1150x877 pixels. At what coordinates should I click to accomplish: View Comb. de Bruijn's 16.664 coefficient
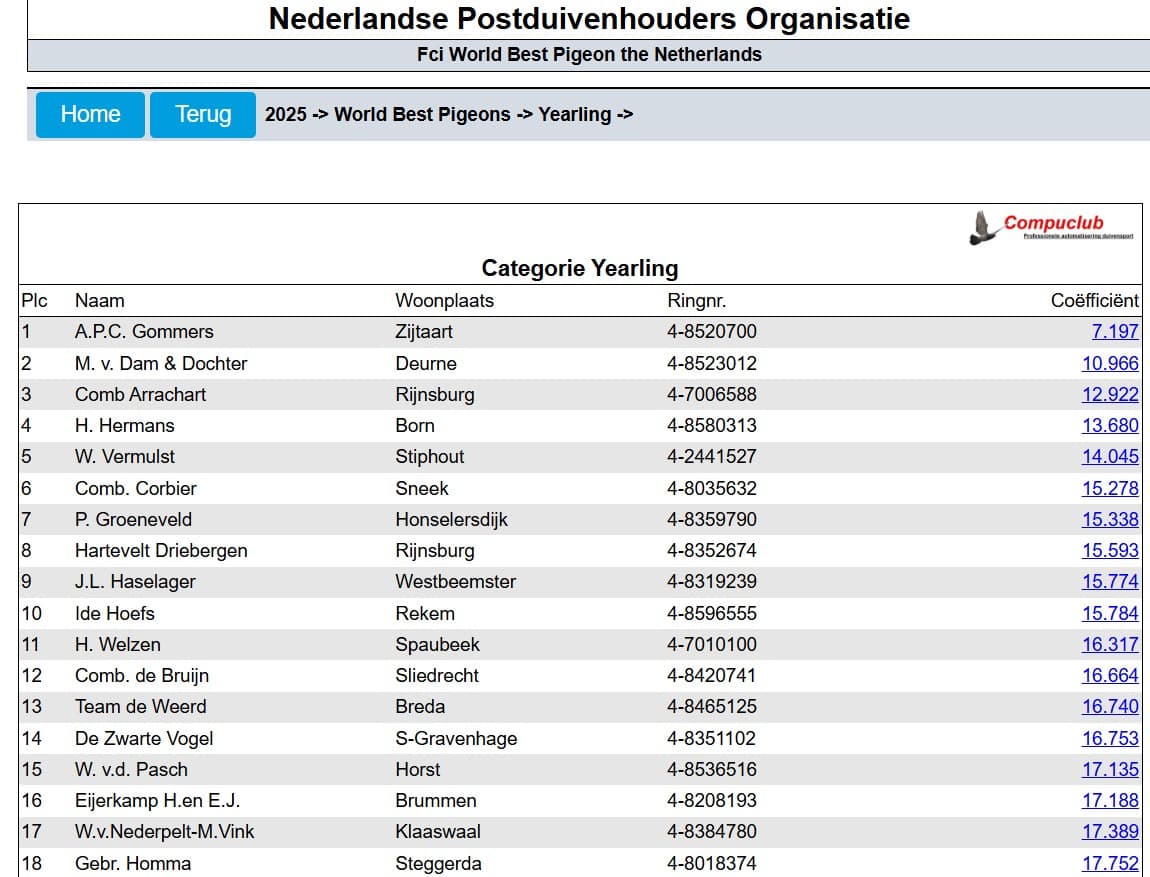tap(1109, 676)
